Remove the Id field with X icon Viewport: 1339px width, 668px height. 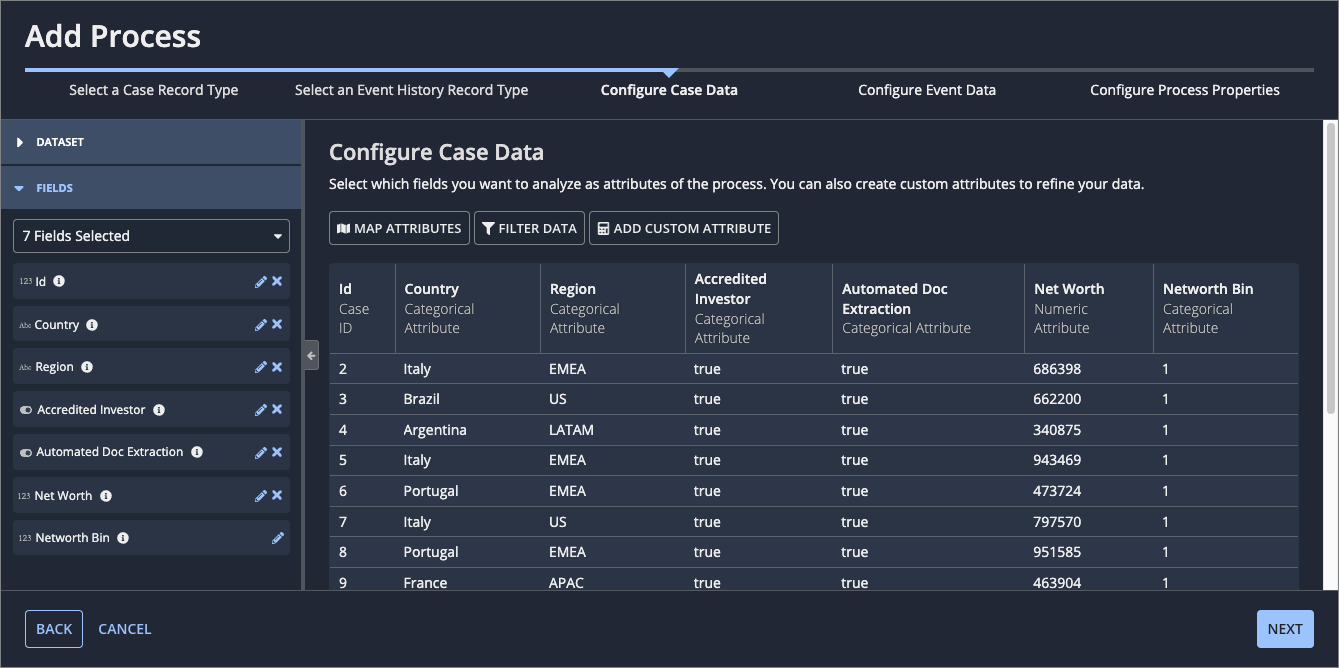[x=277, y=282]
